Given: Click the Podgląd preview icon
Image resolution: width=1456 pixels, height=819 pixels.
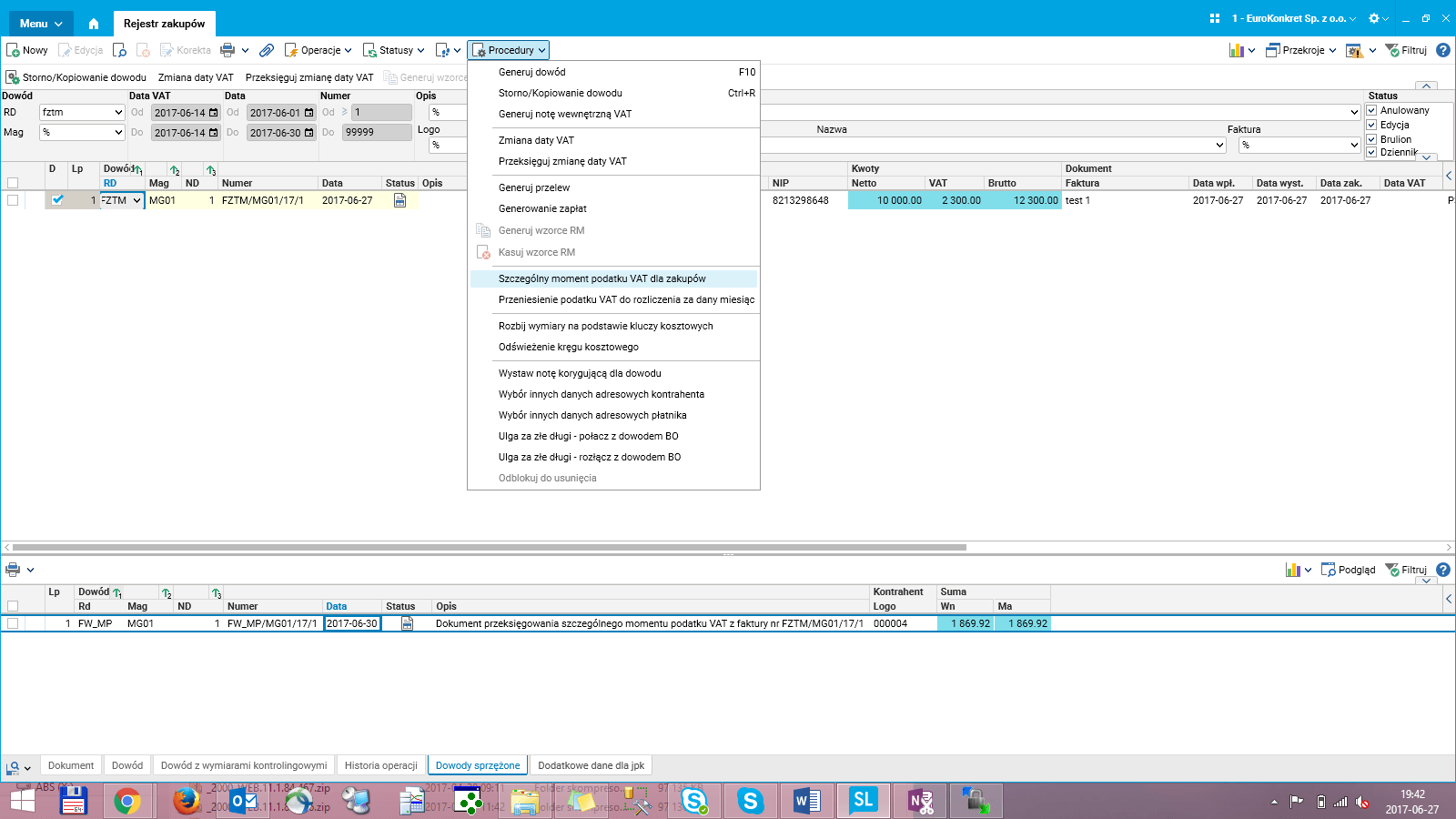Looking at the screenshot, I should tap(1329, 570).
